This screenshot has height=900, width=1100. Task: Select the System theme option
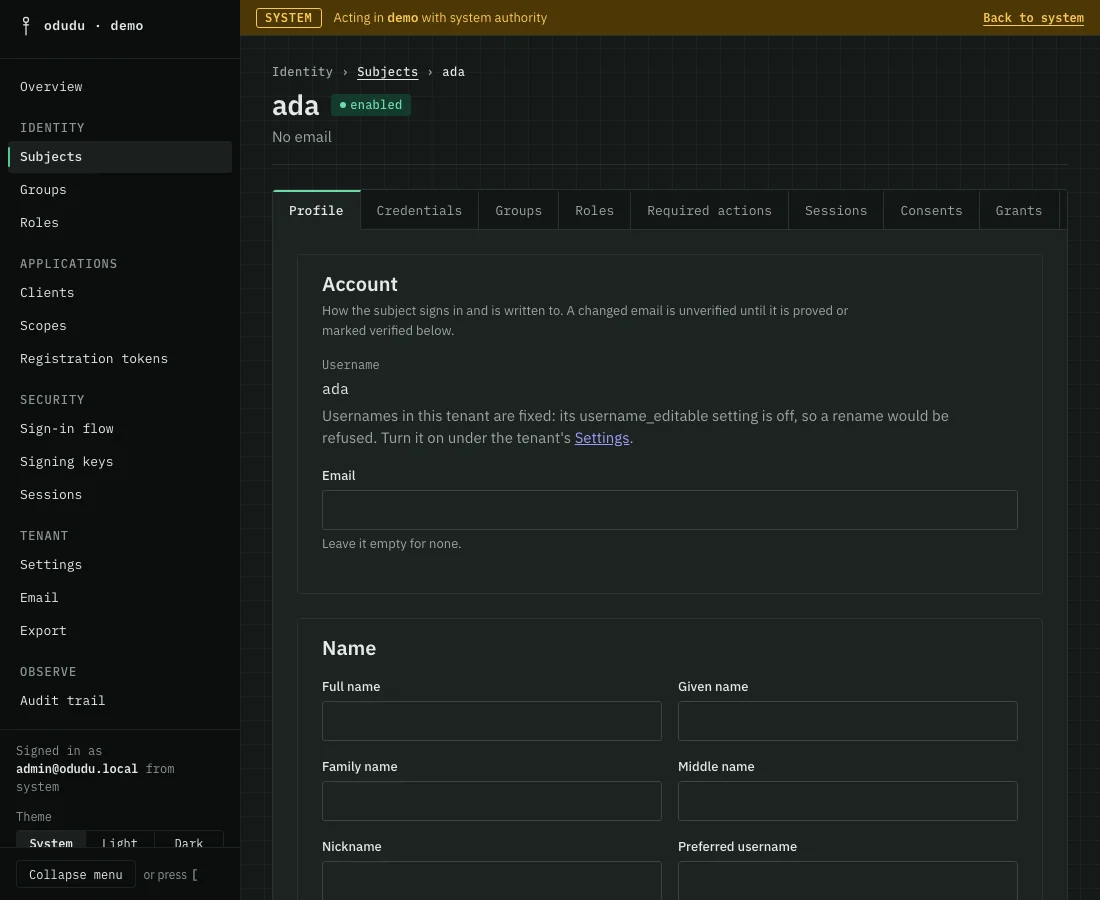[51, 840]
